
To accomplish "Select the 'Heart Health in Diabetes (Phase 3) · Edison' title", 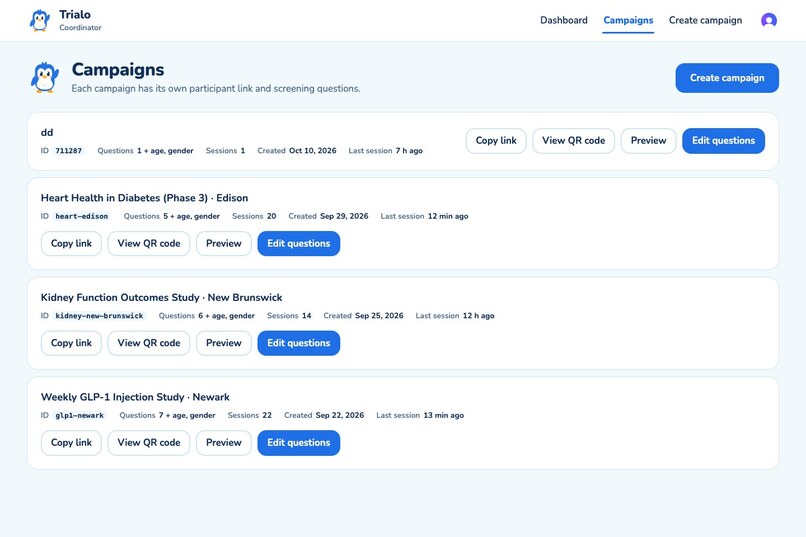I will tap(144, 198).
